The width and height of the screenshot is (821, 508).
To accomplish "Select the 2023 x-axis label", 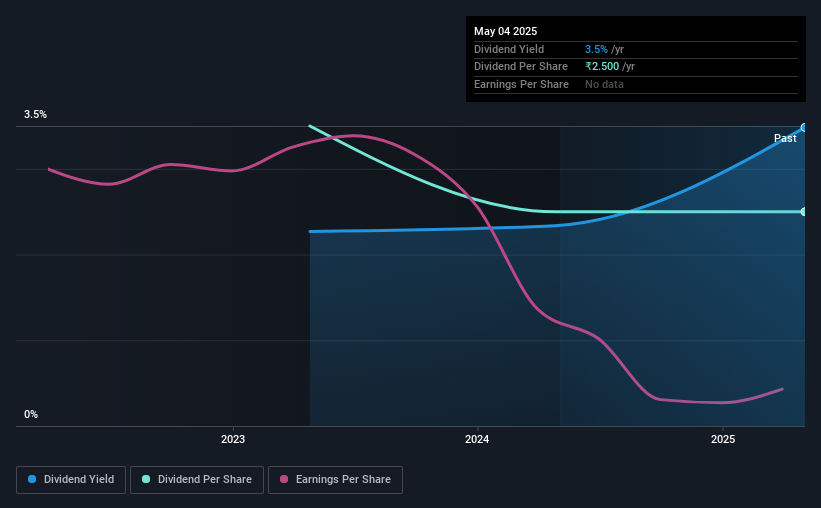I will (233, 439).
